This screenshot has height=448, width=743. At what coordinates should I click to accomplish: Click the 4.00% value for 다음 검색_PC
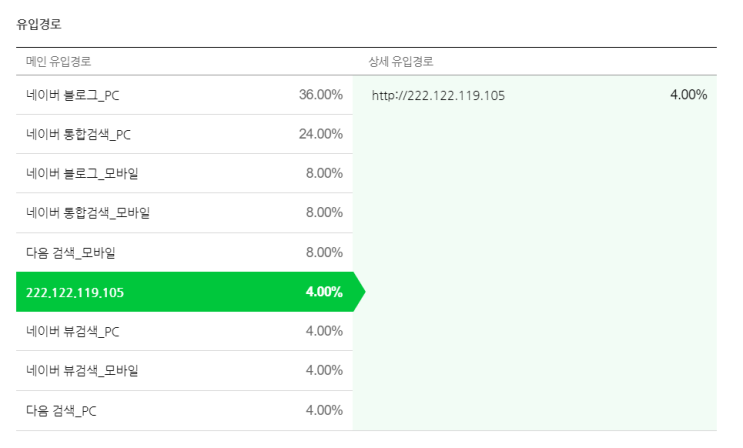(324, 410)
